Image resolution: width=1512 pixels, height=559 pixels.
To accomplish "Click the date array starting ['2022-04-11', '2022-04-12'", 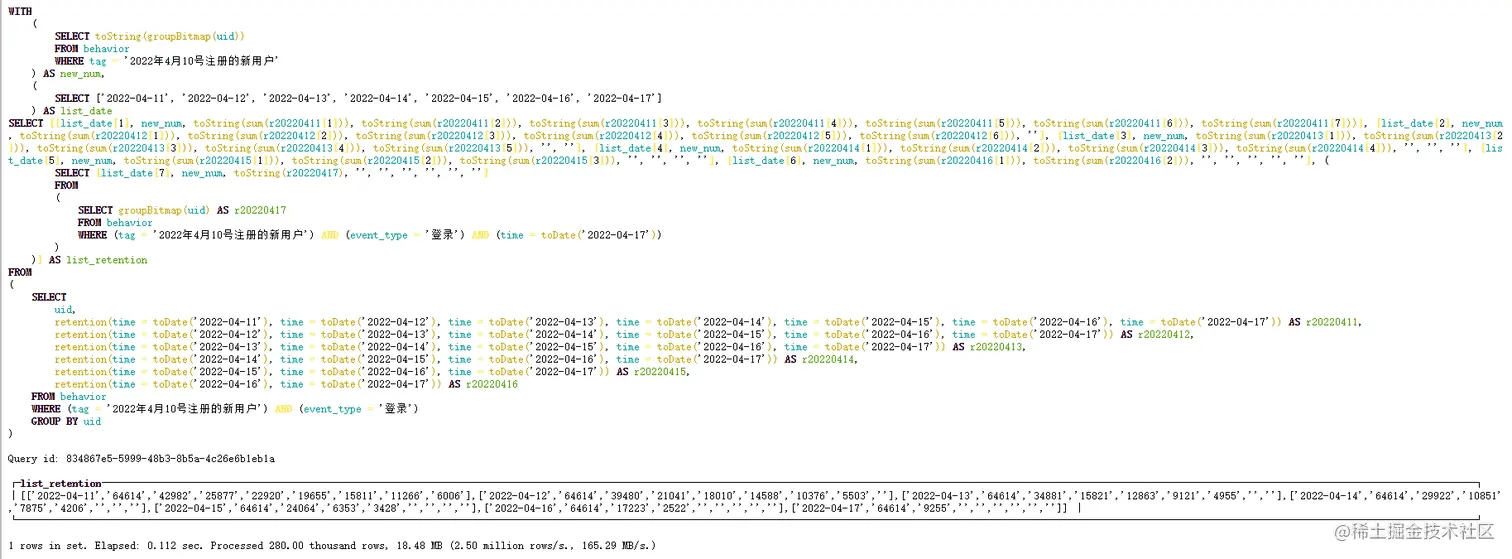I will pos(379,98).
